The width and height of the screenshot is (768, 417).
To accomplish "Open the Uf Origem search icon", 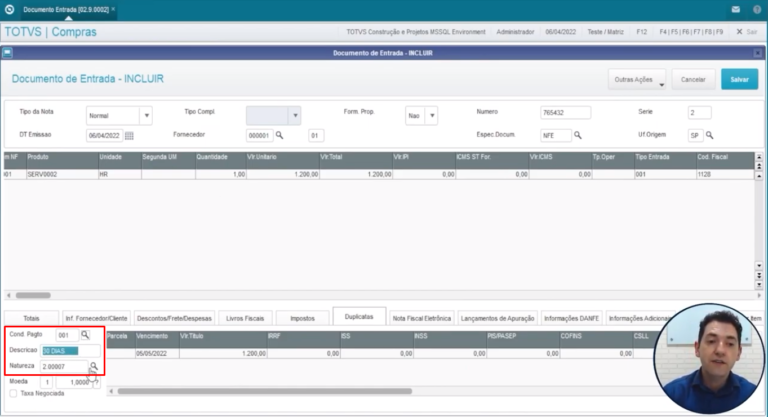I will click(x=709, y=135).
